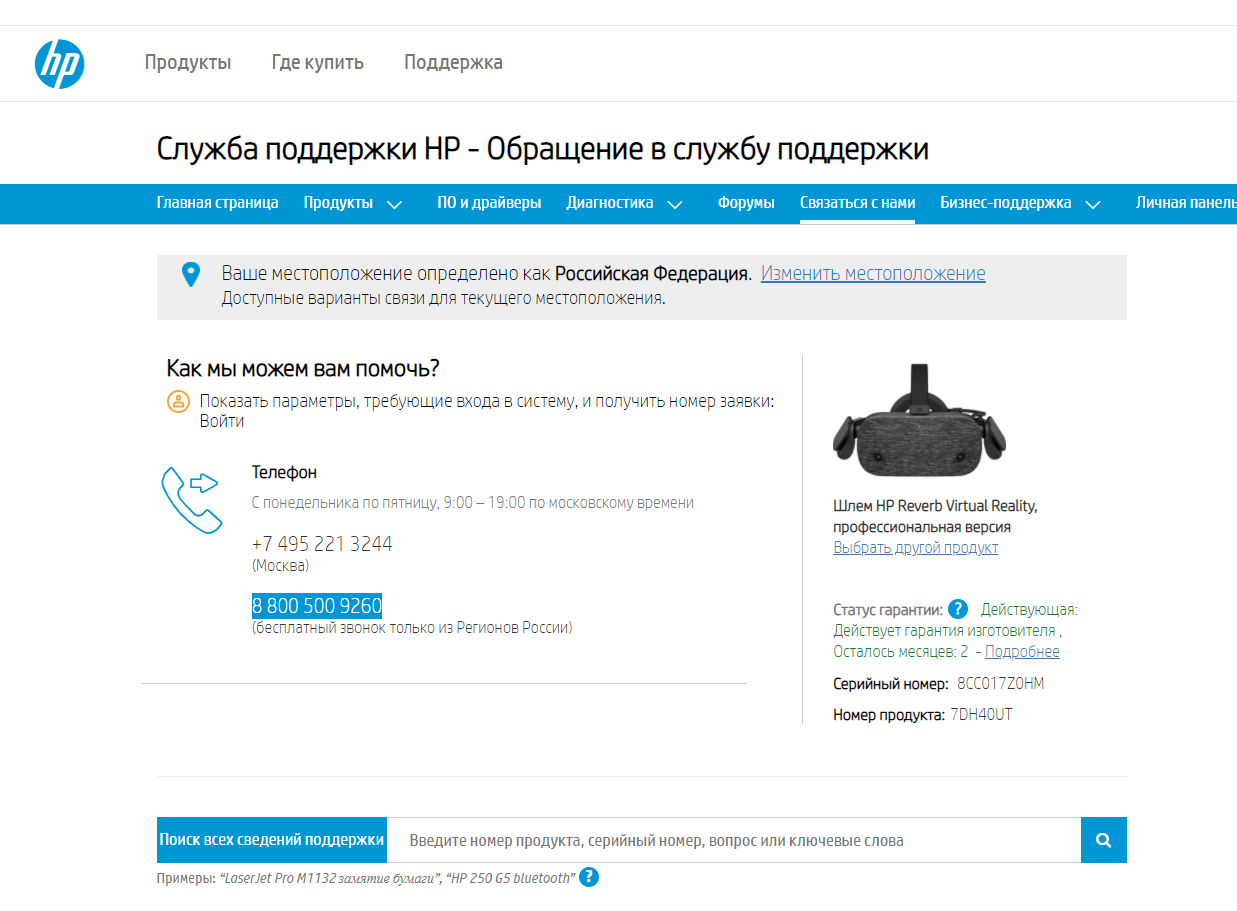Click the Как мы можем вам помочь? heading
The width and height of the screenshot is (1237, 911).
[303, 368]
